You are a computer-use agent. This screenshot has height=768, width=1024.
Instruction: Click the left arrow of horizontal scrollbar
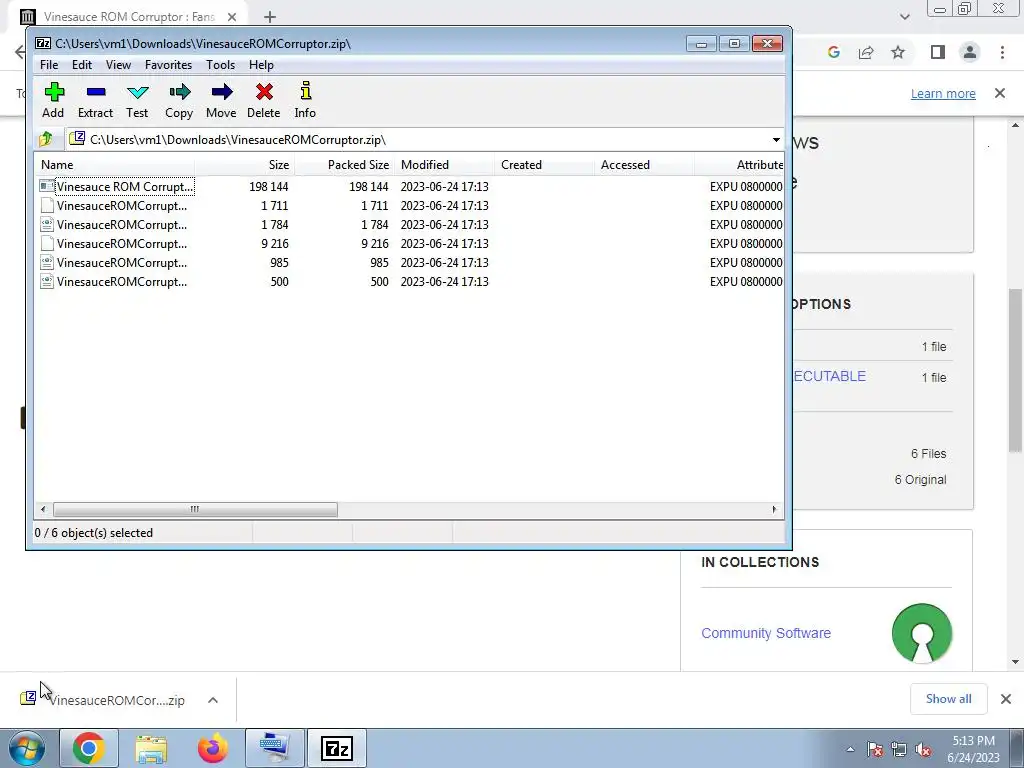[x=44, y=509]
